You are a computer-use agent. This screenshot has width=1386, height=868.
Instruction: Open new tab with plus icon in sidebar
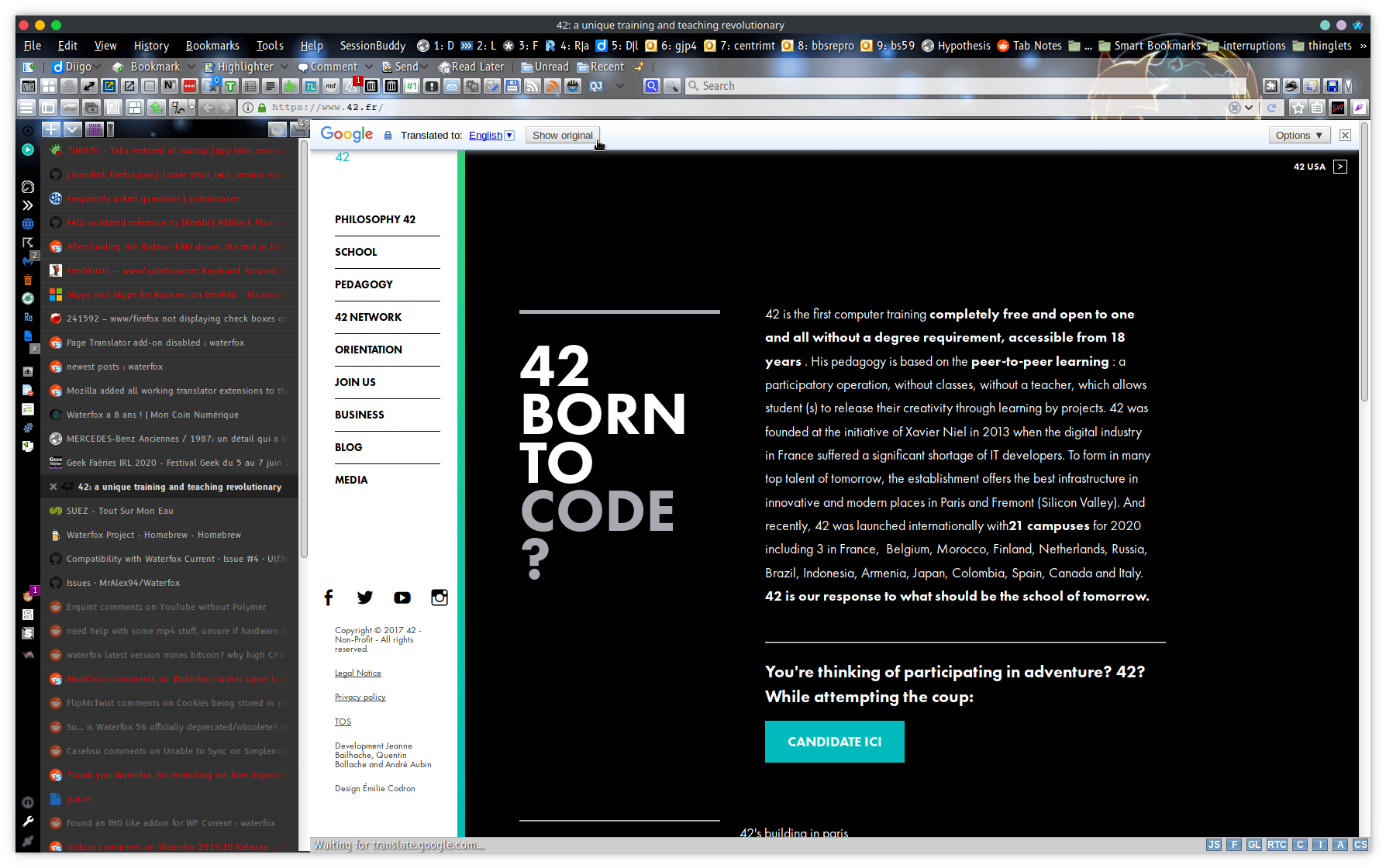click(x=50, y=129)
